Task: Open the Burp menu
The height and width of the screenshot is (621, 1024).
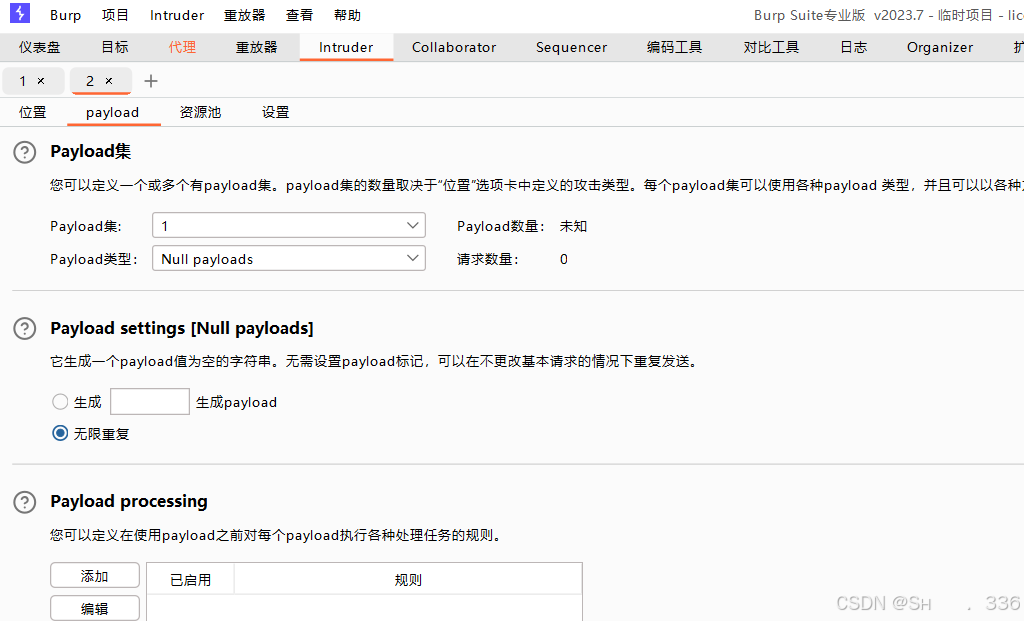Action: 65,15
